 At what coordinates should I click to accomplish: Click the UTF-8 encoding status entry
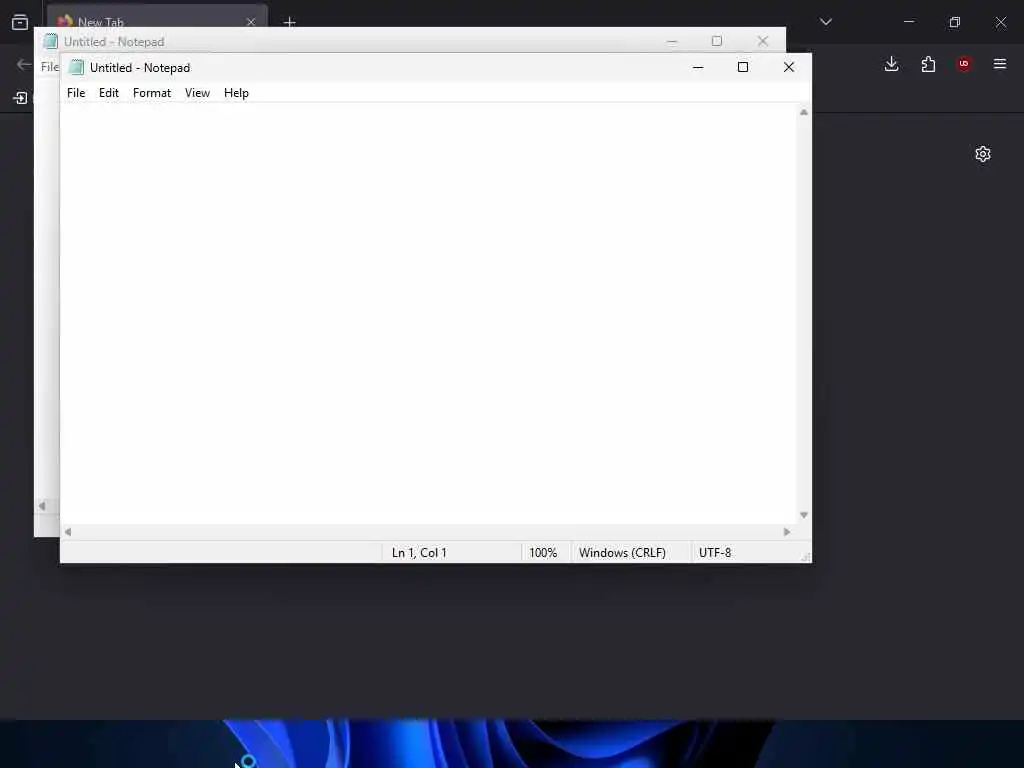(x=715, y=552)
